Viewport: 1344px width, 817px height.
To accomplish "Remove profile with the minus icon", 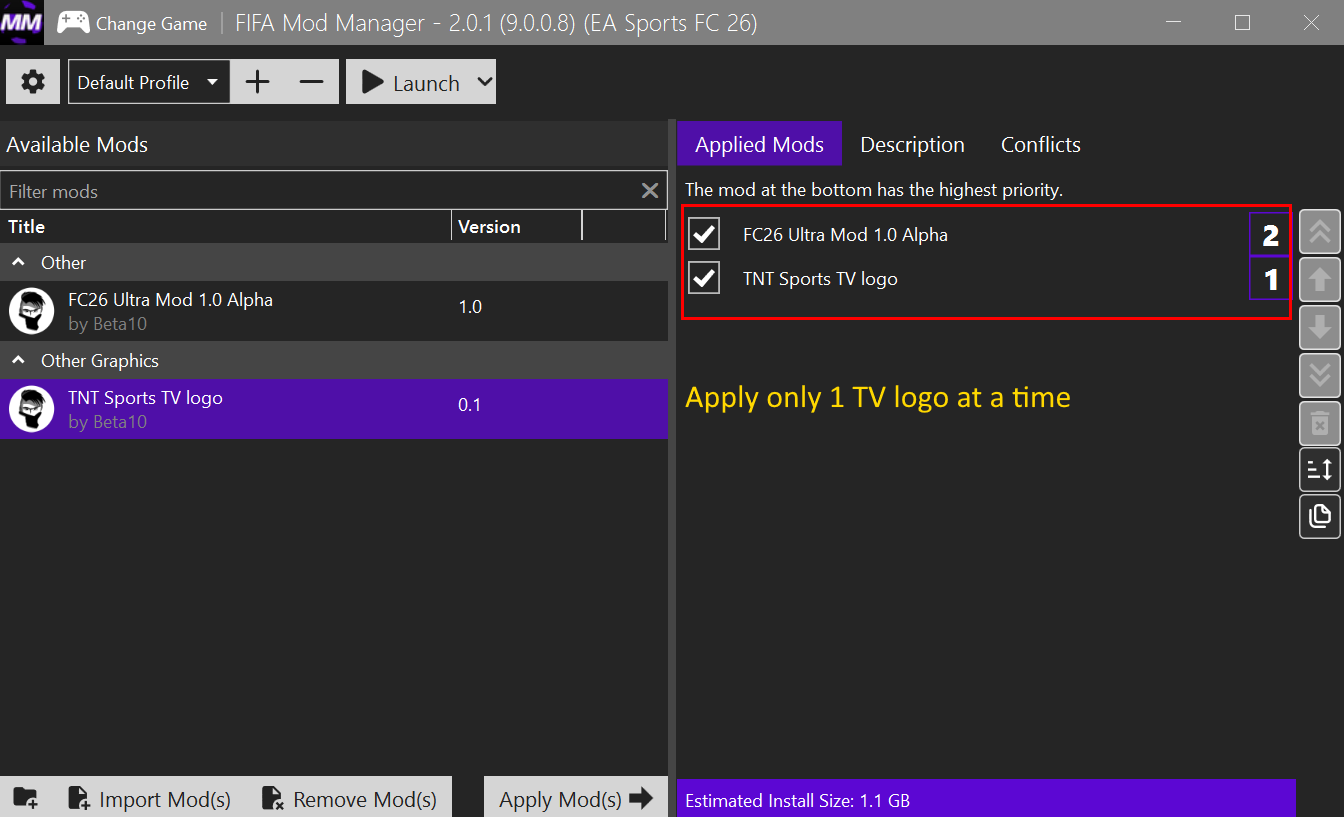I will 312,82.
